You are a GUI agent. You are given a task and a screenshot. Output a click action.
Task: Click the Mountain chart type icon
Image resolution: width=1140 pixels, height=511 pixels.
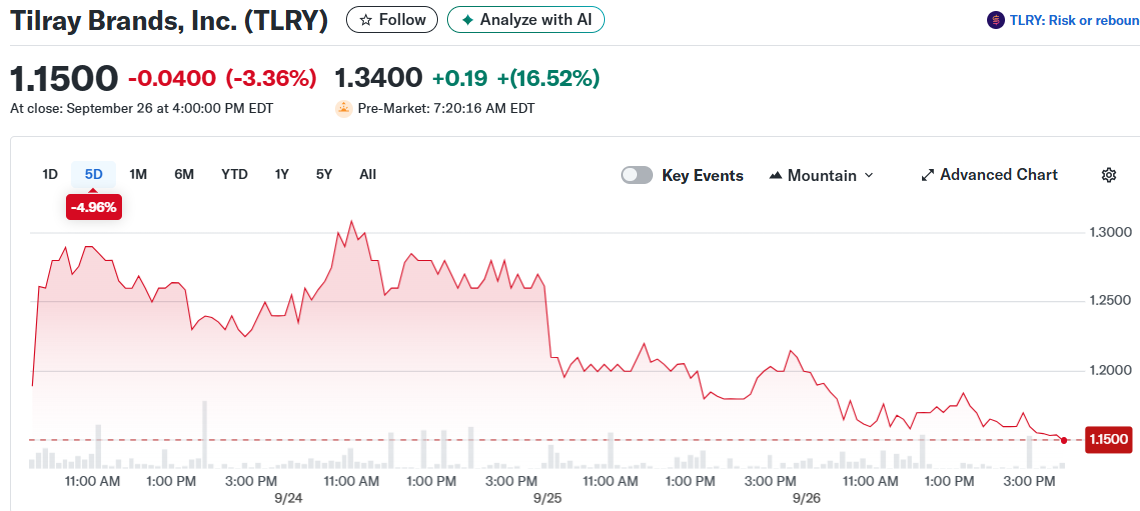pos(776,175)
